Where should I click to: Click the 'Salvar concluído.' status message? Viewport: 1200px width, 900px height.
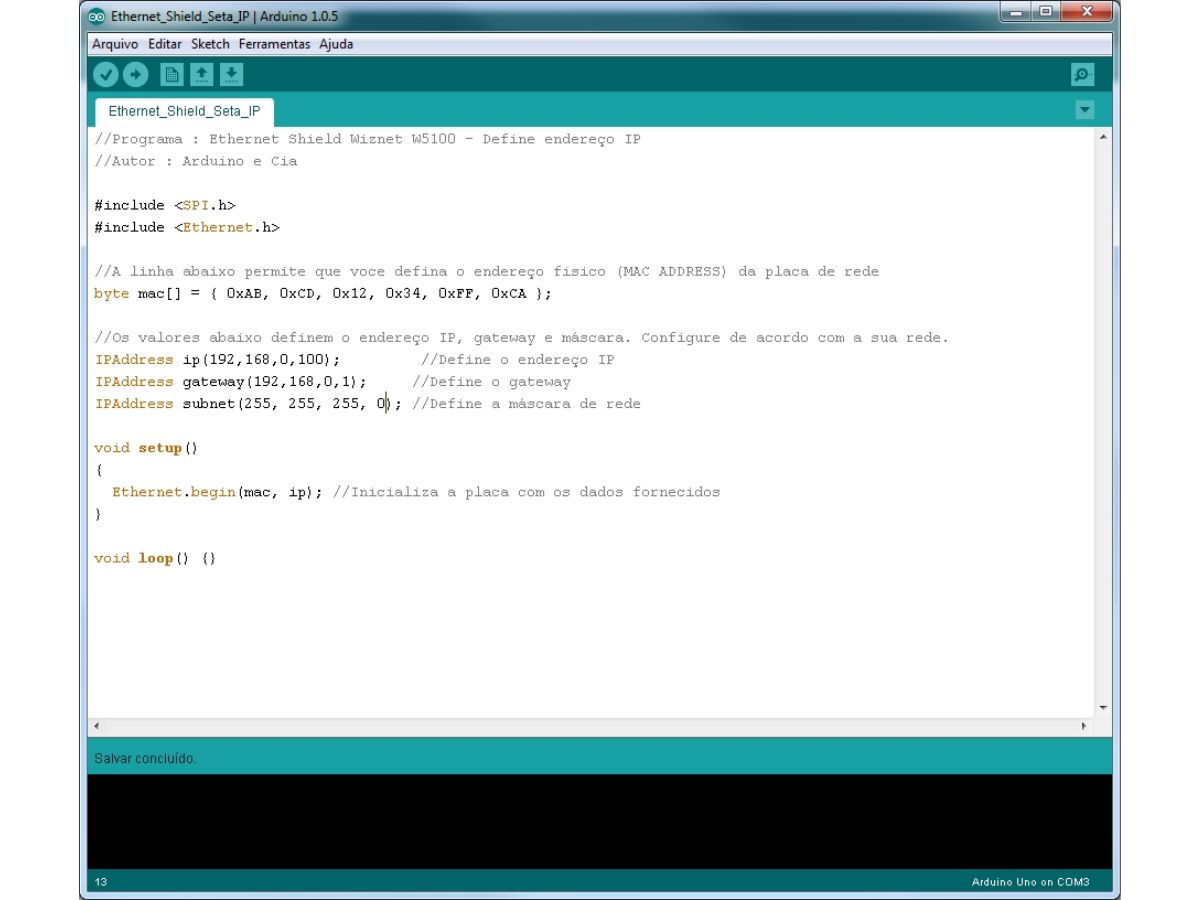[x=145, y=759]
